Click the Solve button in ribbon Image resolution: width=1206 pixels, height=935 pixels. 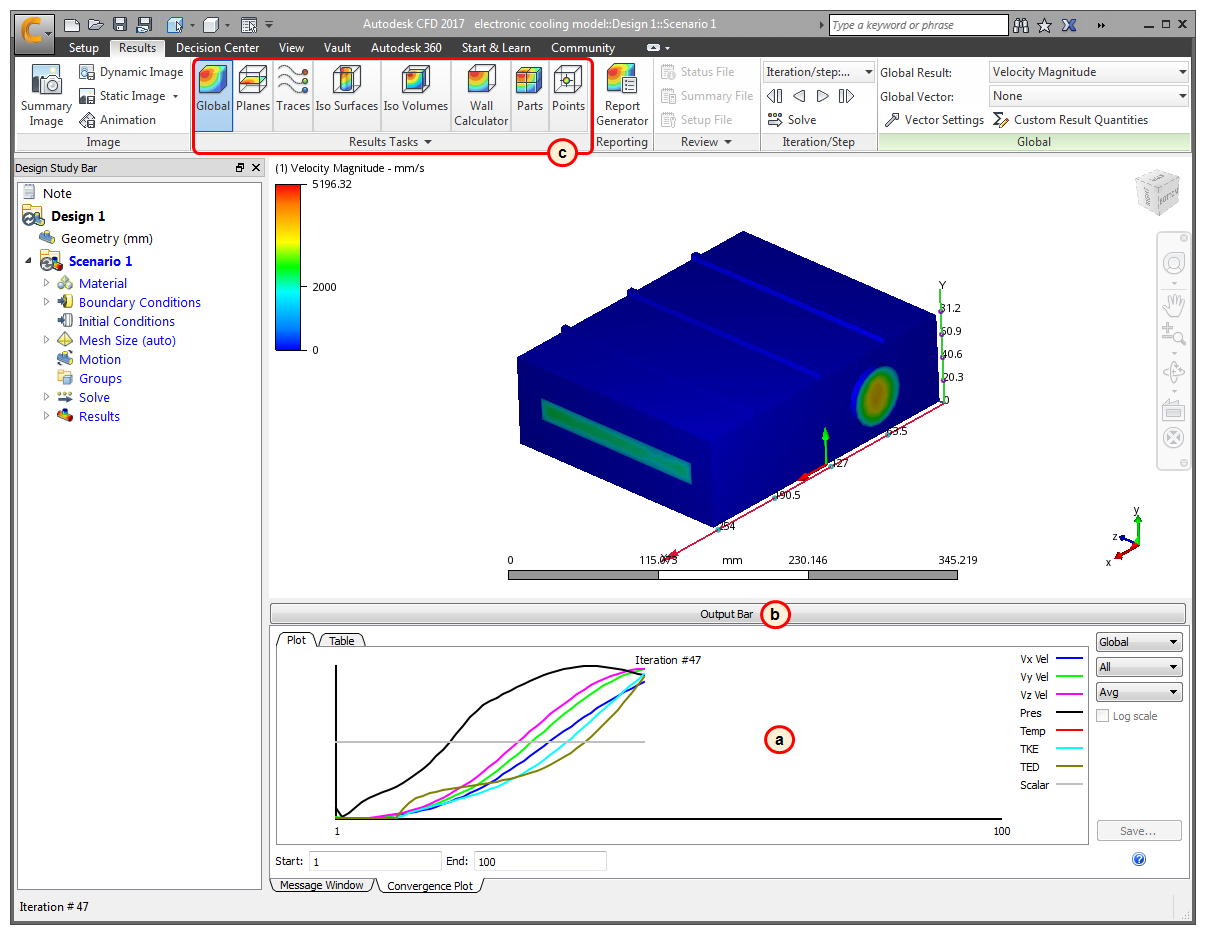(x=792, y=120)
